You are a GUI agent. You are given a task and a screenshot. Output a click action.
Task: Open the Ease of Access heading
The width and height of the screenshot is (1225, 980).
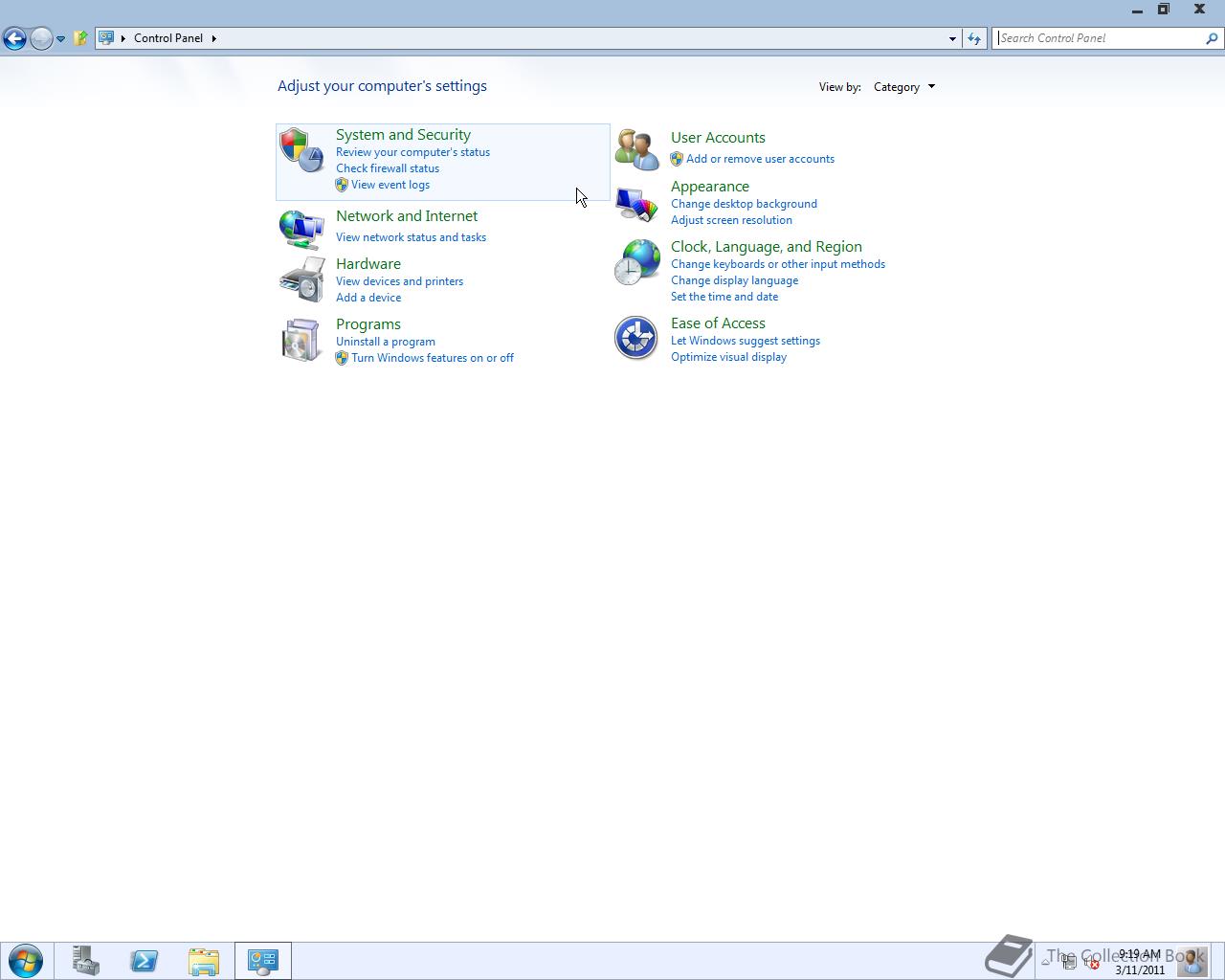point(718,323)
